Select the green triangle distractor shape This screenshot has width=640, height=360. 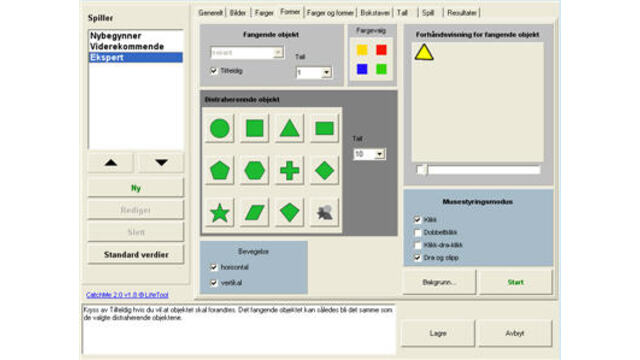point(289,128)
